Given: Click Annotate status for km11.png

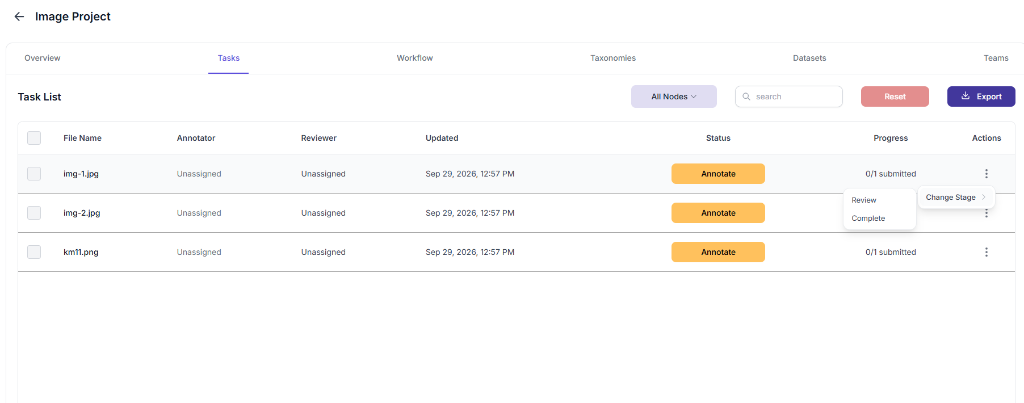Looking at the screenshot, I should pos(718,252).
